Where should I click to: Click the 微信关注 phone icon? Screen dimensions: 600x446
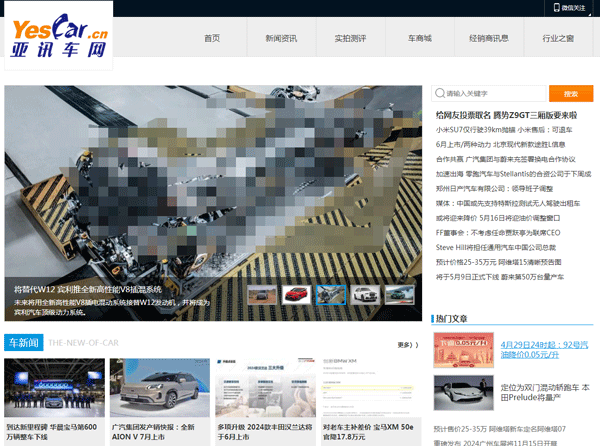557,8
